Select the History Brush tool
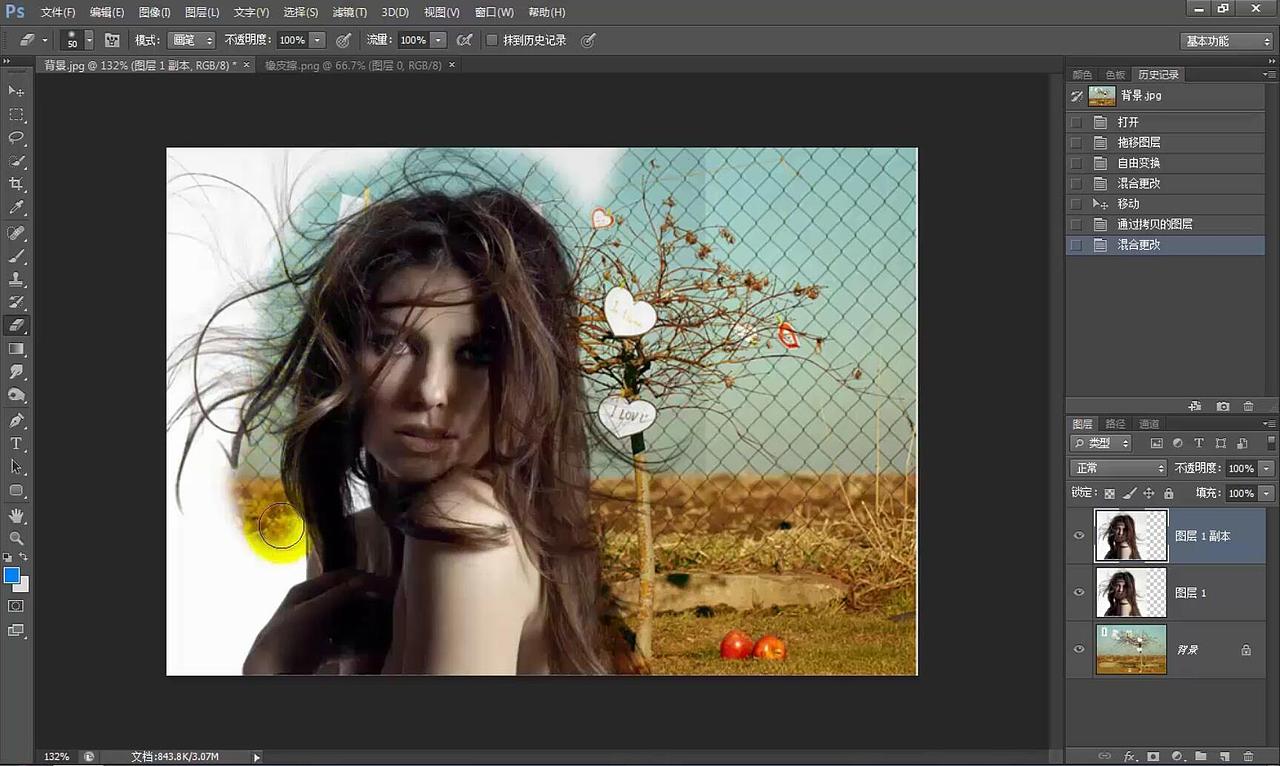Image resolution: width=1280 pixels, height=766 pixels. [16, 302]
